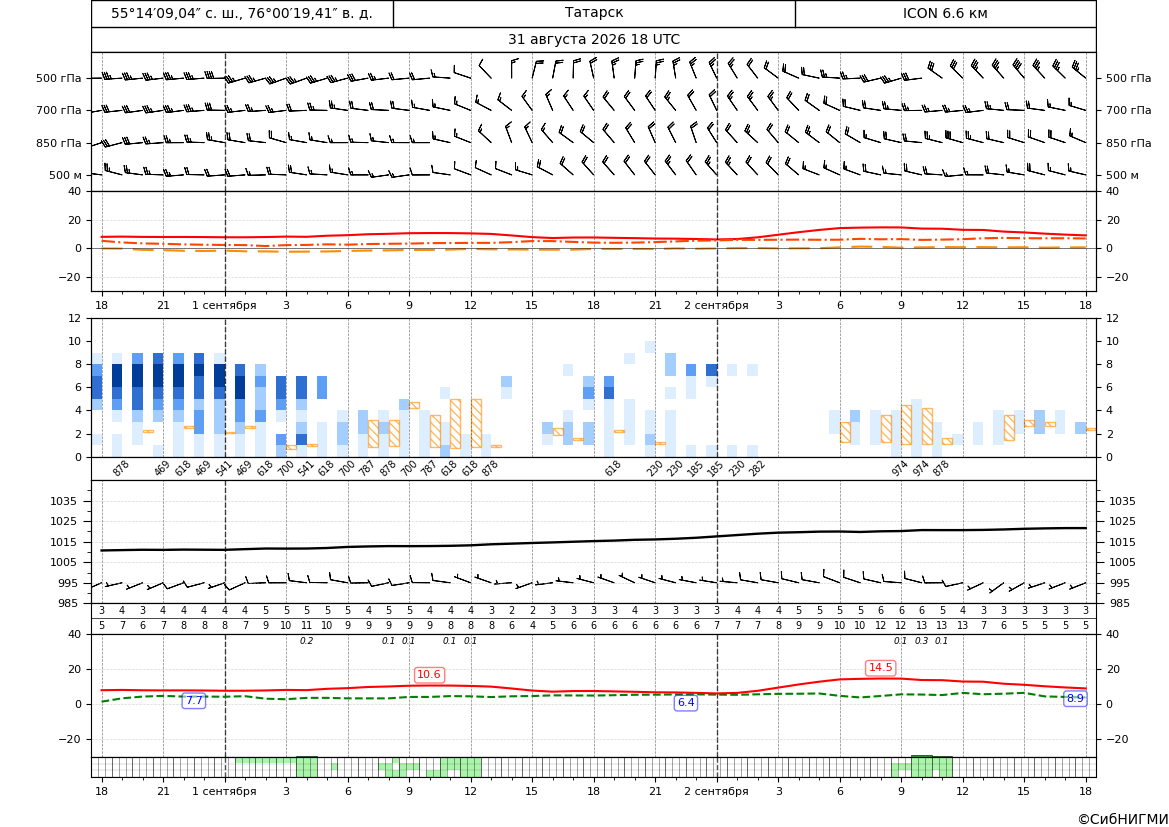Click the blue 7.7 minimum temperature label
This screenshot has width=1169, height=827.
click(x=194, y=701)
